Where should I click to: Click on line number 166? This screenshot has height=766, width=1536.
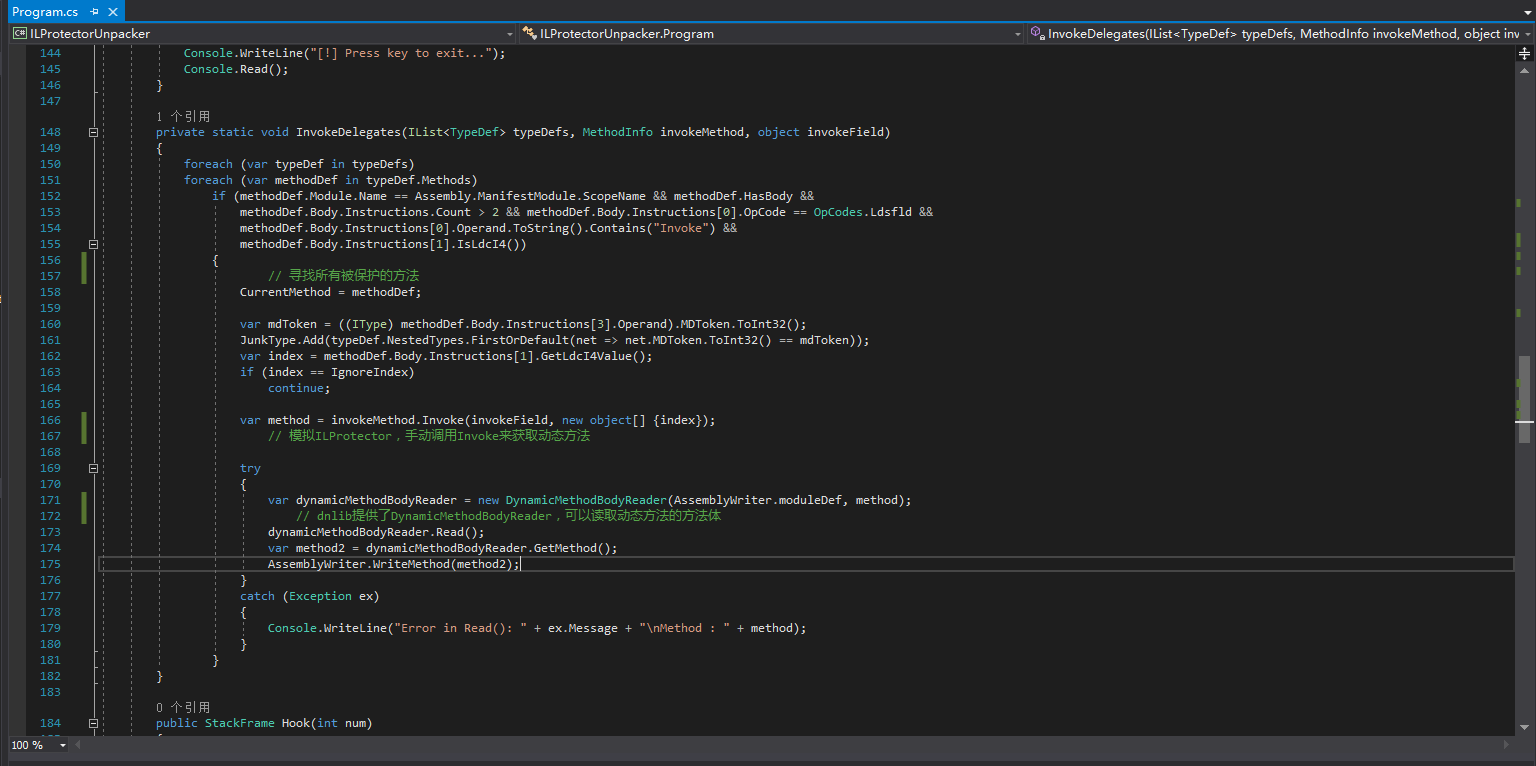[x=50, y=420]
